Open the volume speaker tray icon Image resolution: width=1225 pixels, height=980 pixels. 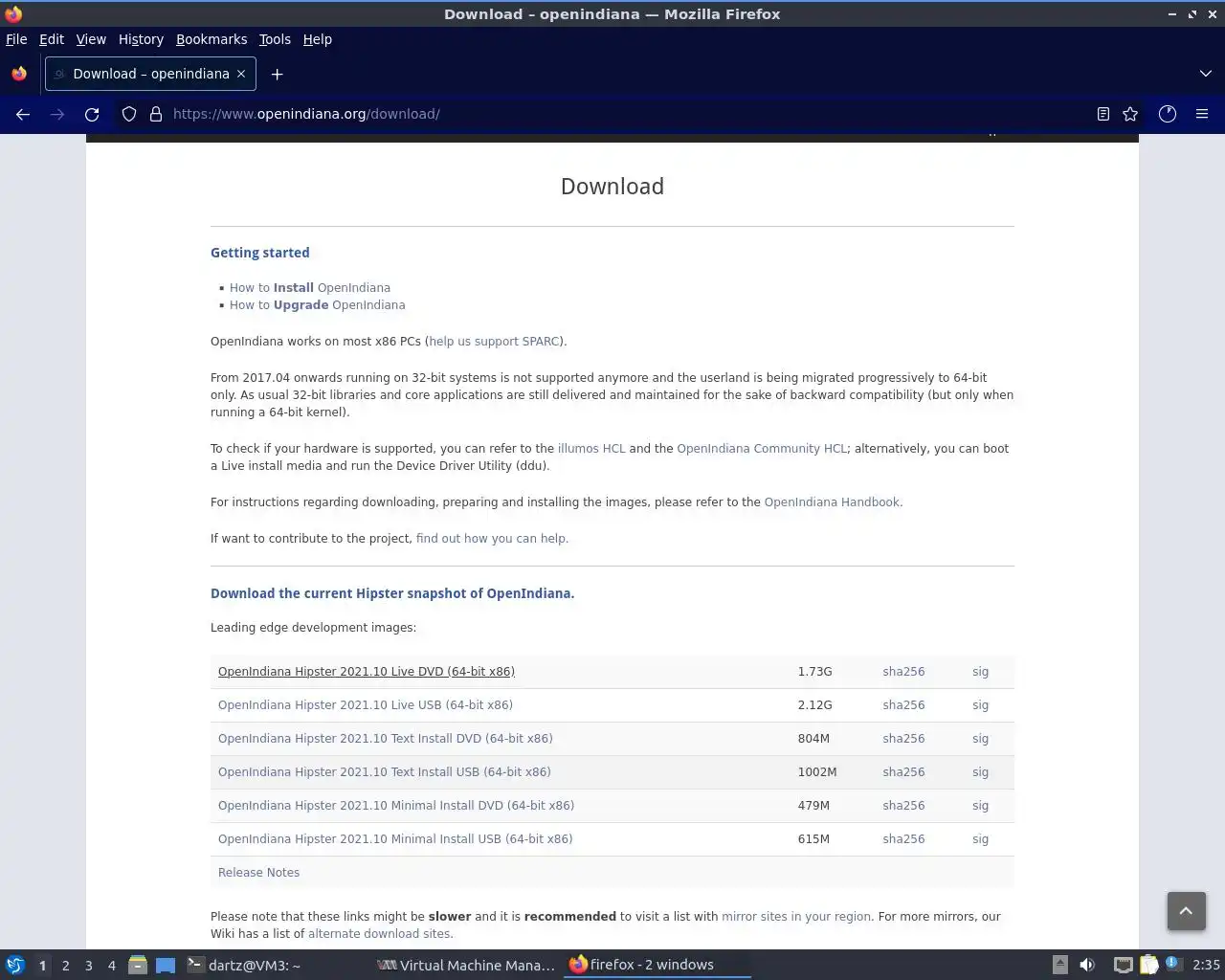point(1087,965)
